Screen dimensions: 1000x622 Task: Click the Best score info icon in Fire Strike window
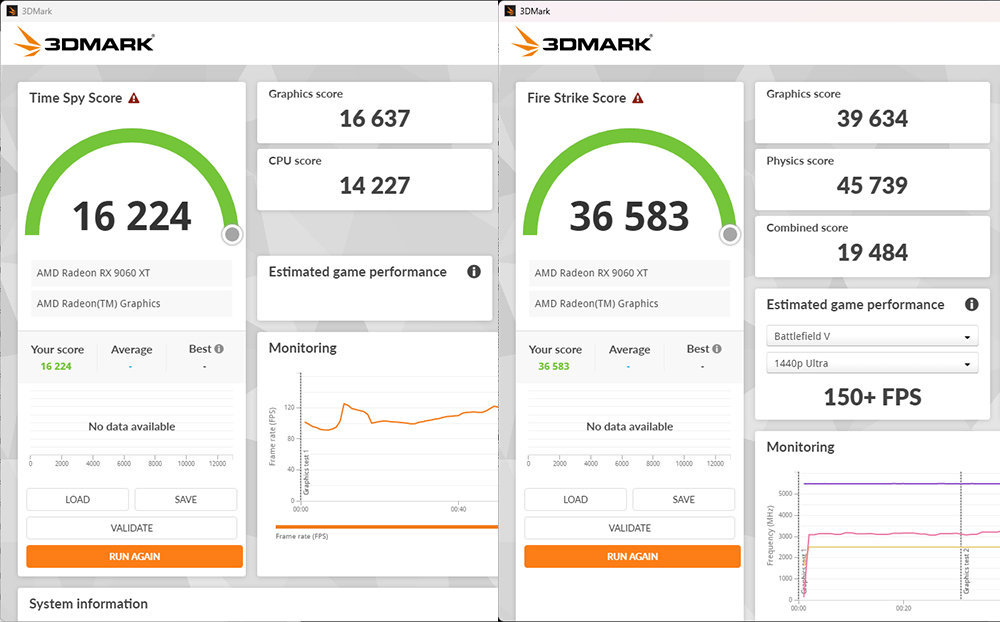click(x=717, y=349)
